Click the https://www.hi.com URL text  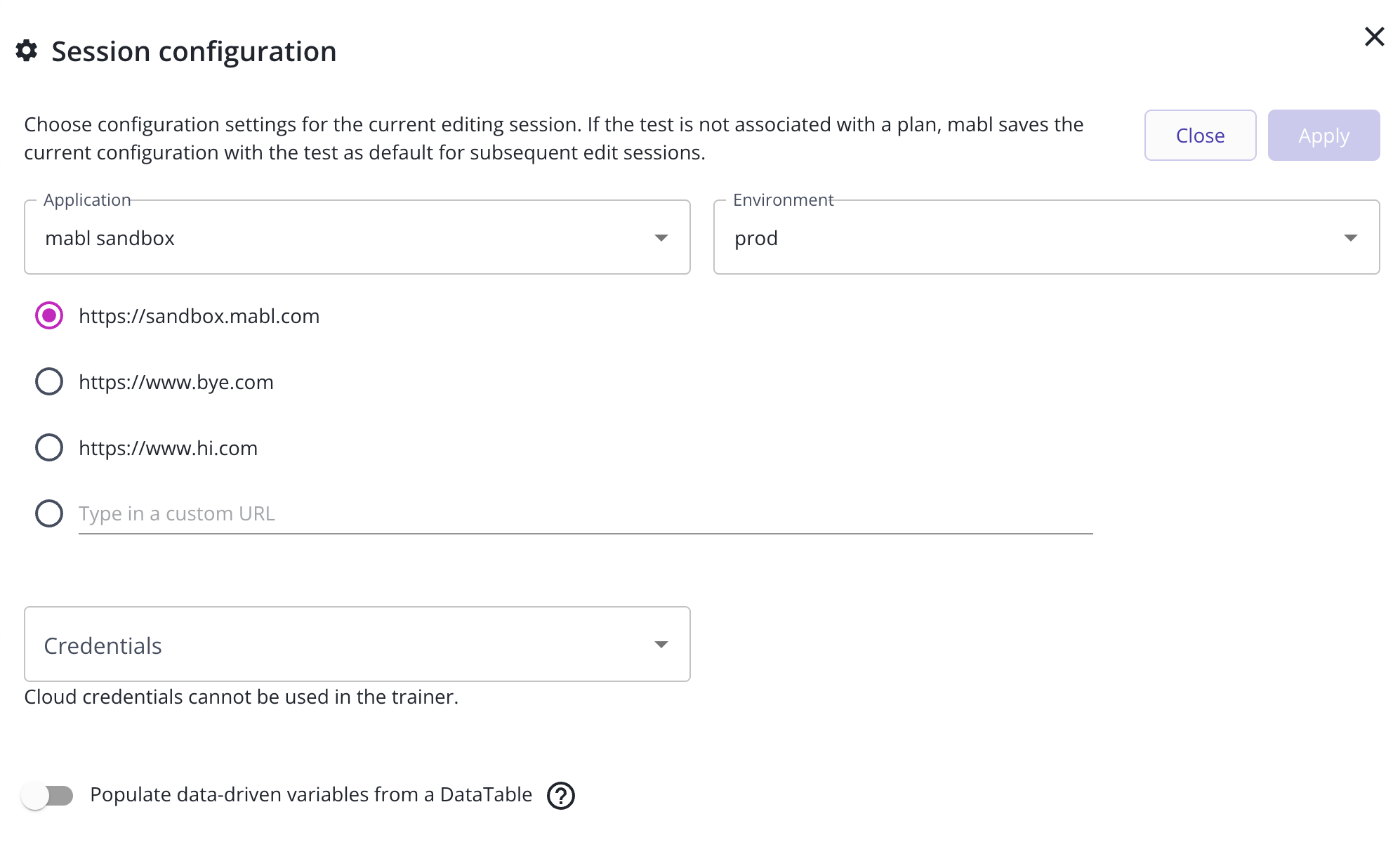[169, 448]
